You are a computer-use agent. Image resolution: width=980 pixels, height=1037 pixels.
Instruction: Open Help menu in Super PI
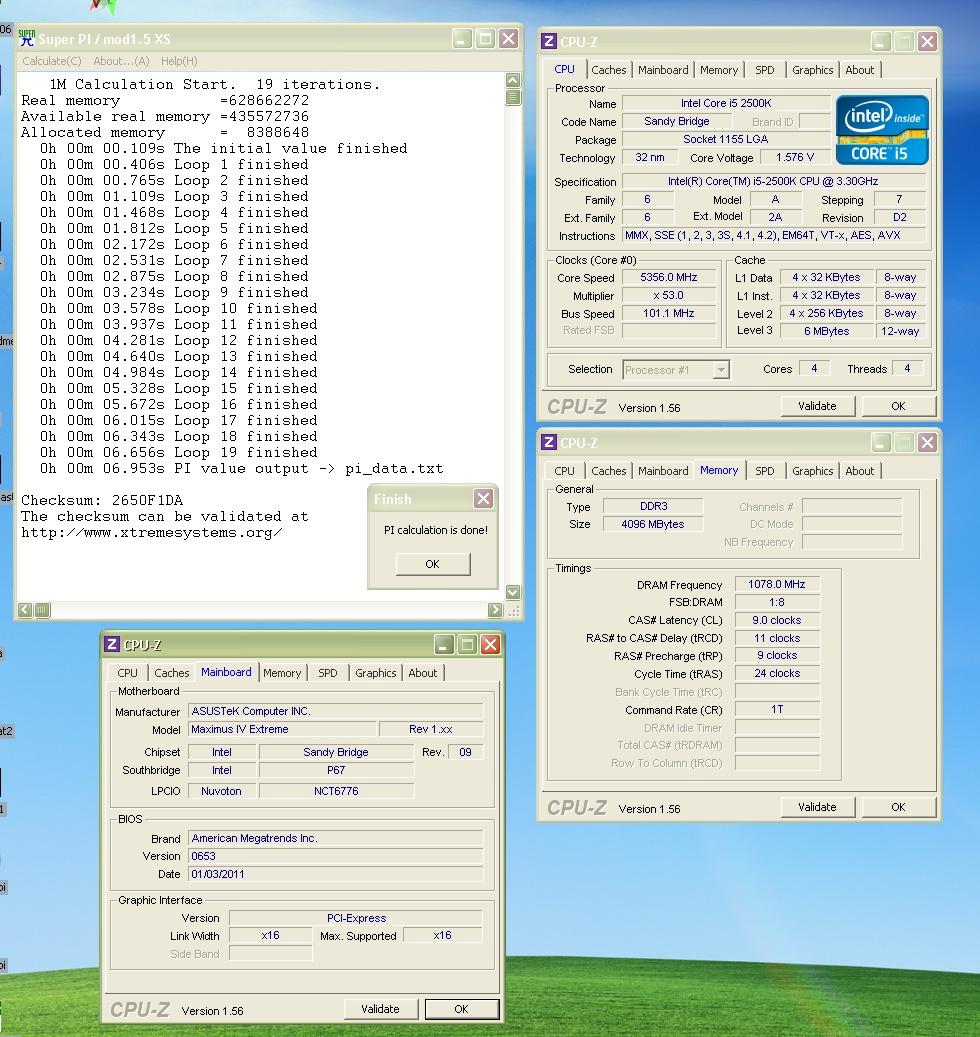pos(179,61)
